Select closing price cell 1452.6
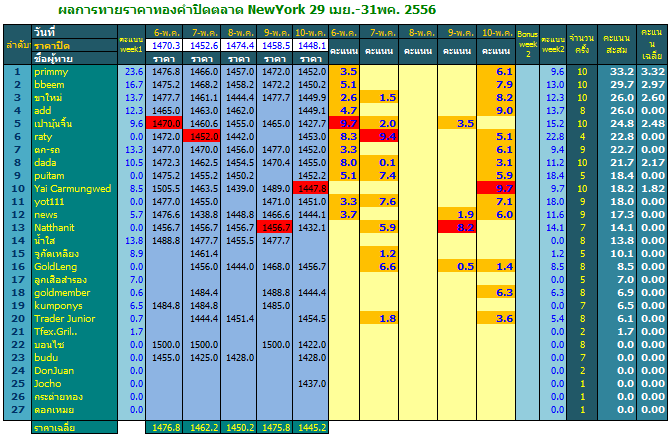This screenshot has width=671, height=437. (x=202, y=45)
